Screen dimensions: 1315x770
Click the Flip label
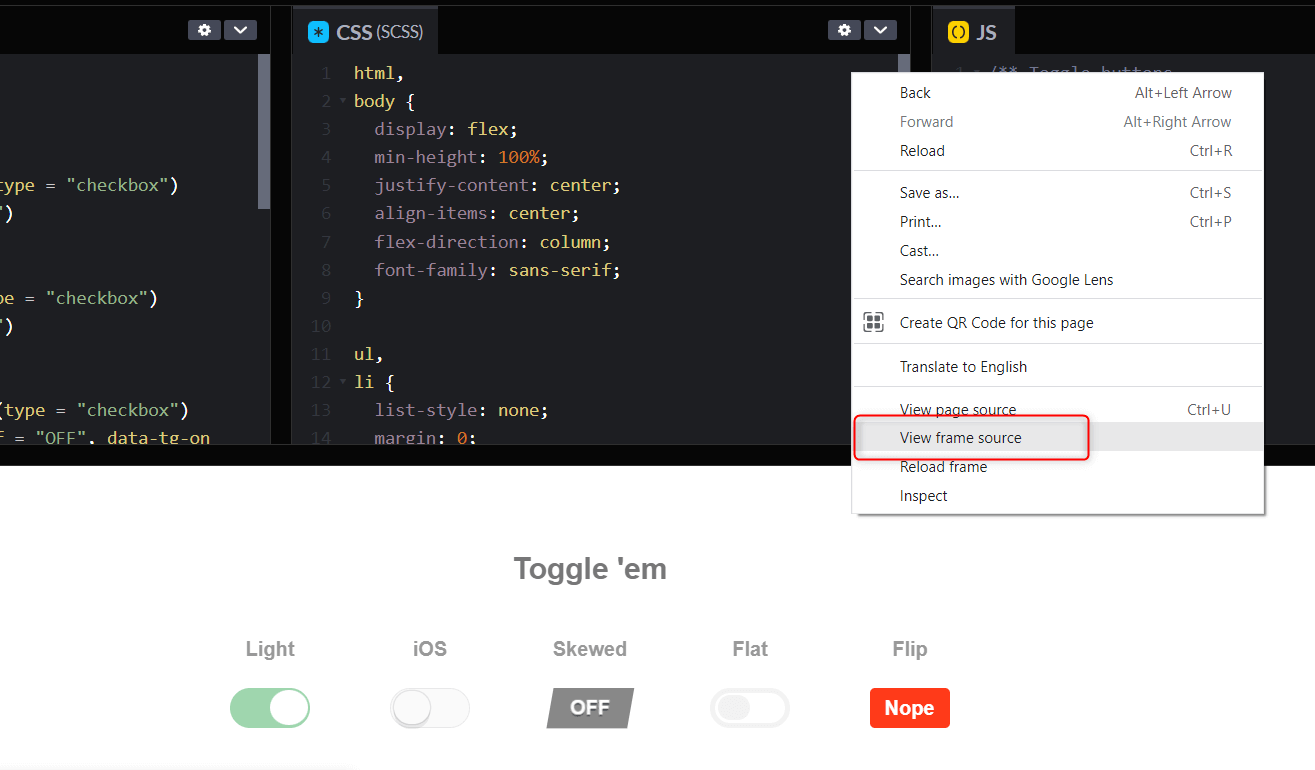click(910, 649)
